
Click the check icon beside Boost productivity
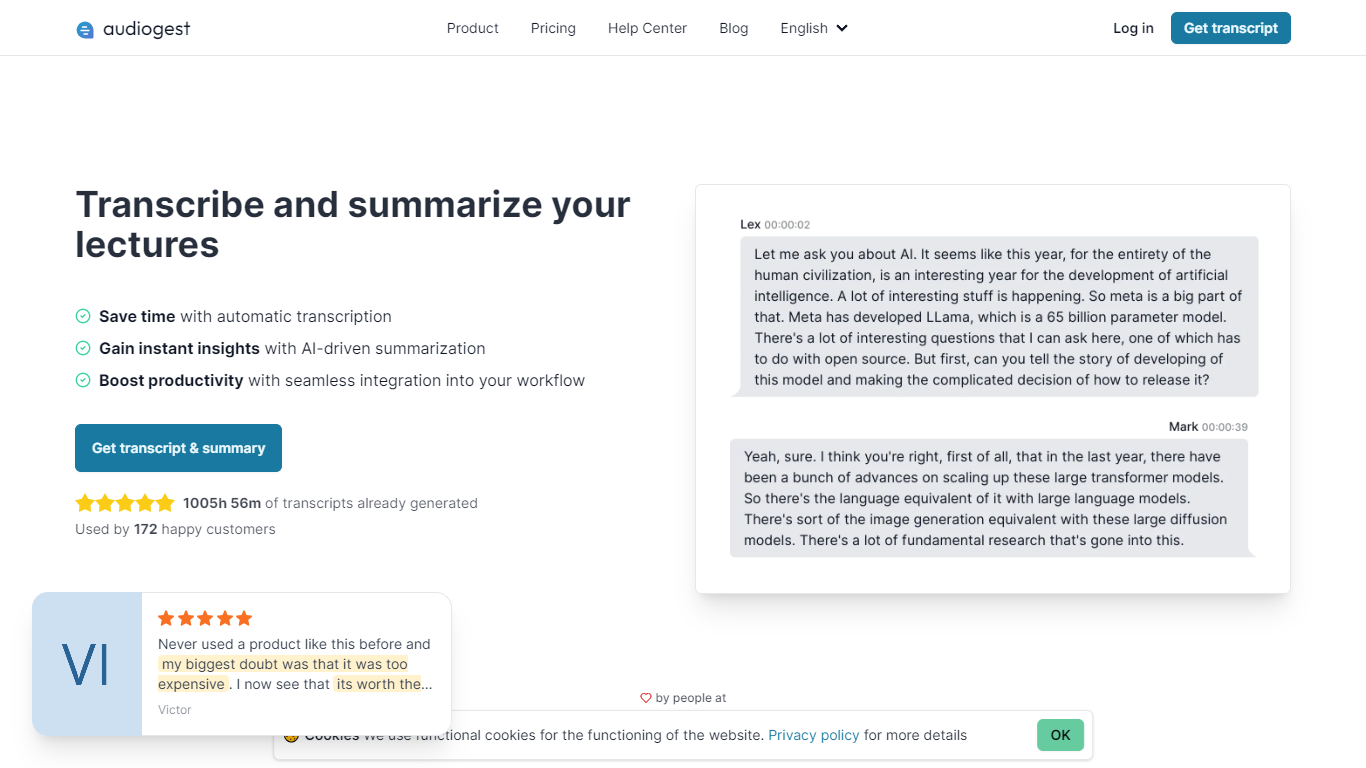83,380
